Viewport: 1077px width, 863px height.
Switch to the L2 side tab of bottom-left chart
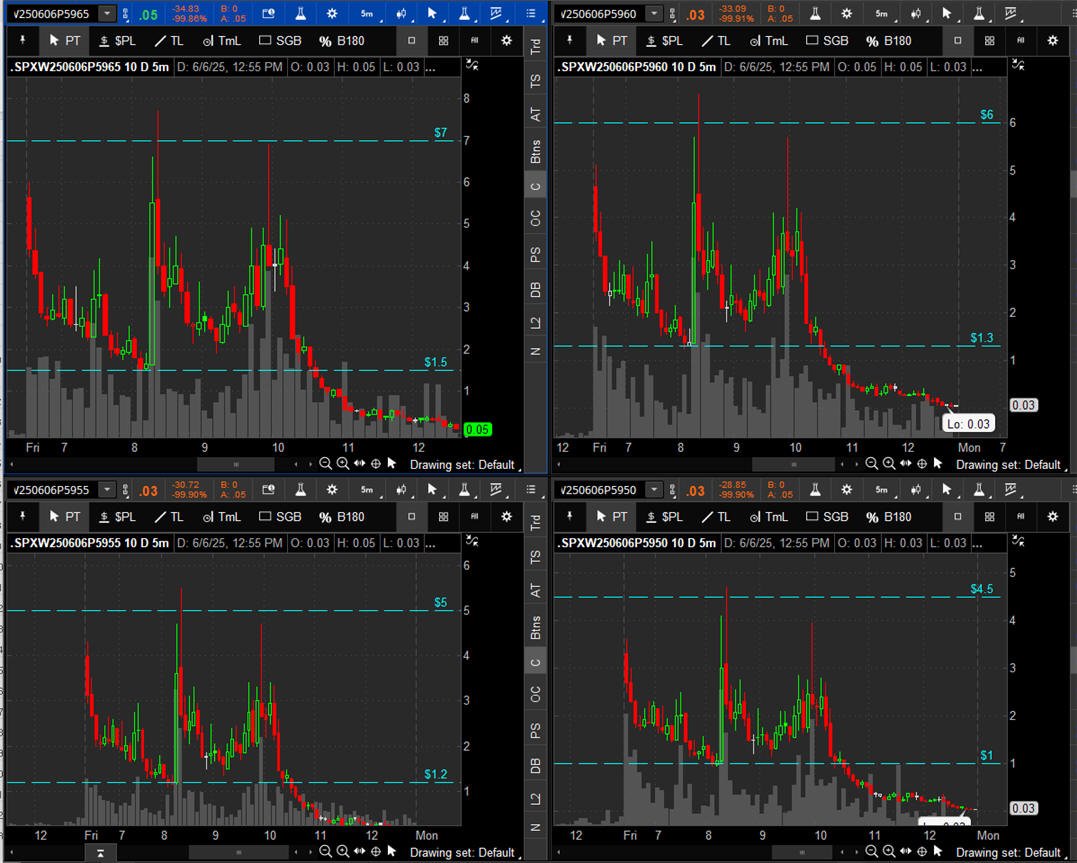tap(536, 798)
